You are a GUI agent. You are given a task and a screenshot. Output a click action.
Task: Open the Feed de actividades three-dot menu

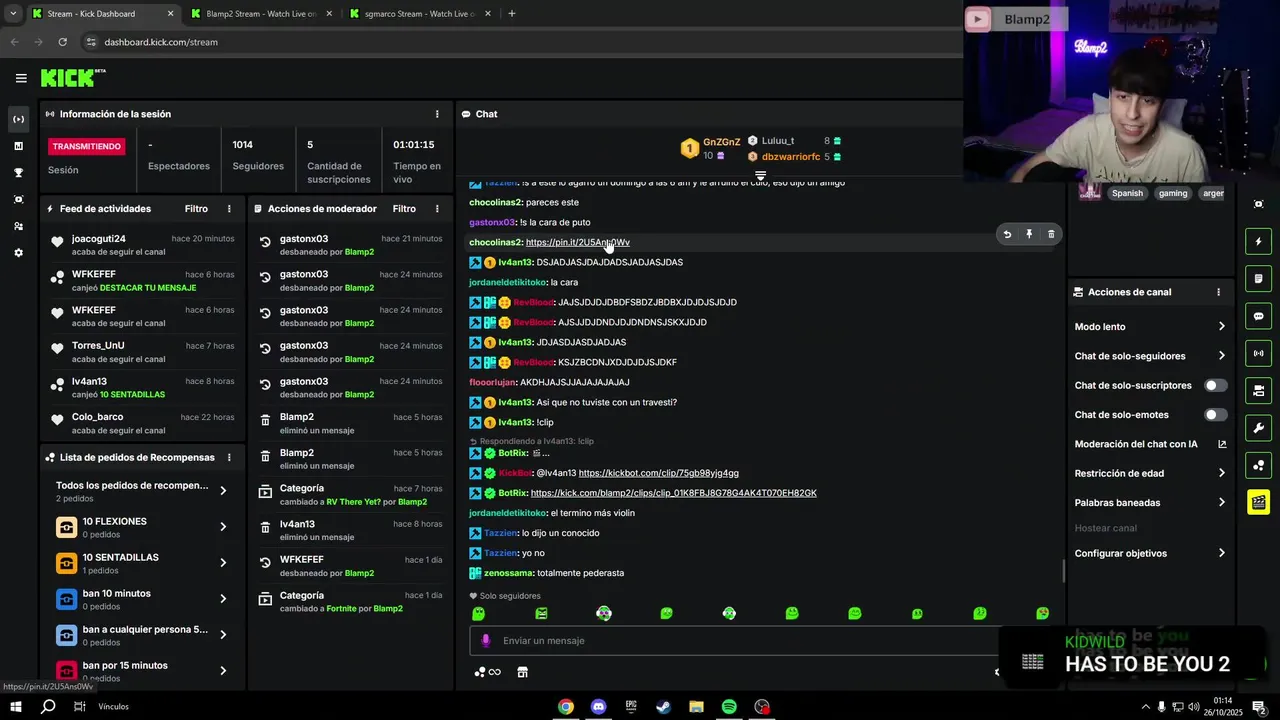229,209
